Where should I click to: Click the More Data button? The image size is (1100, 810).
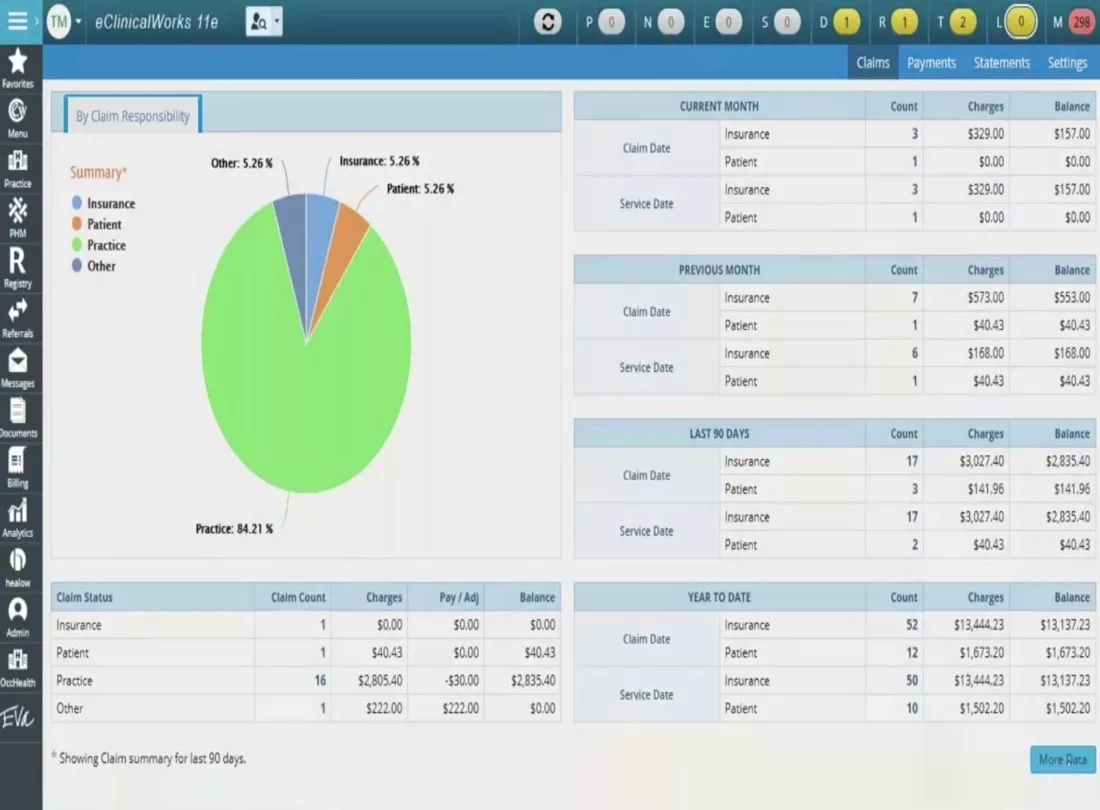coord(1062,759)
